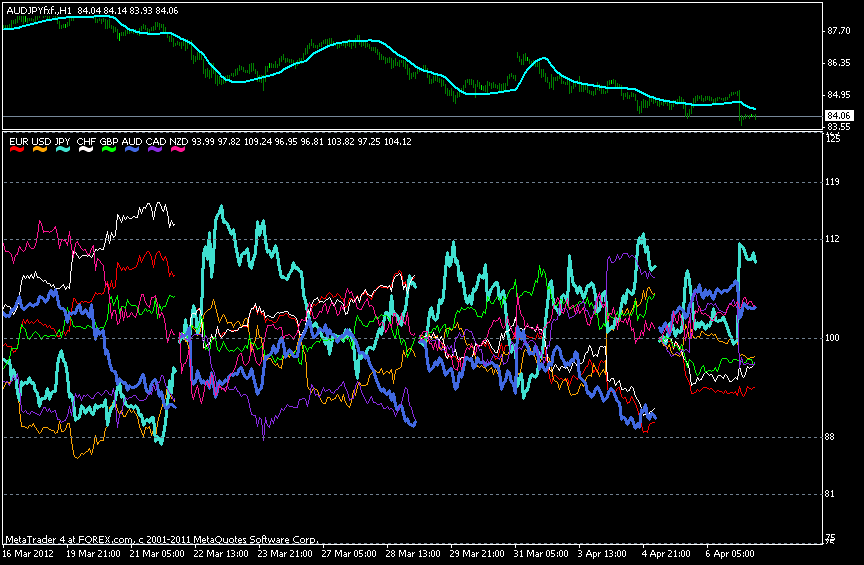
Task: Click the 23 Mar 21:00 time label
Action: pos(285,554)
